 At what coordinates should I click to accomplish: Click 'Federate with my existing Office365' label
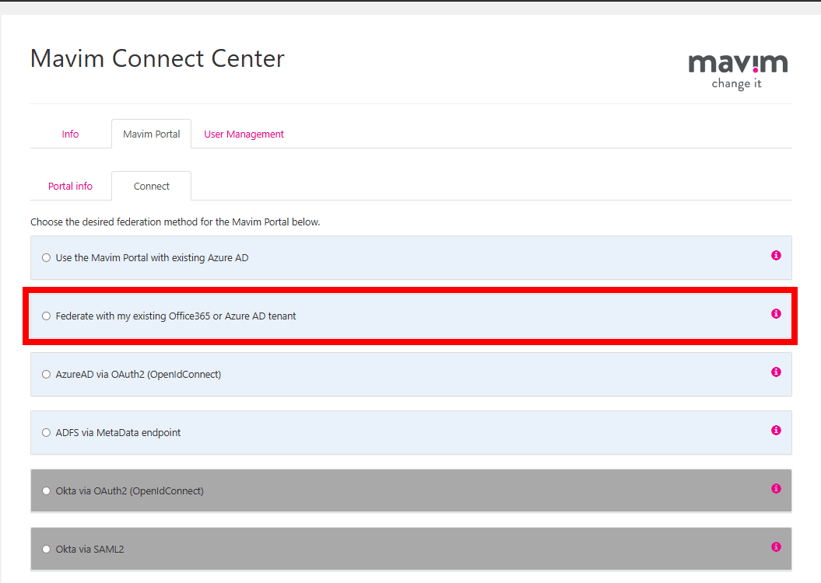[x=175, y=316]
